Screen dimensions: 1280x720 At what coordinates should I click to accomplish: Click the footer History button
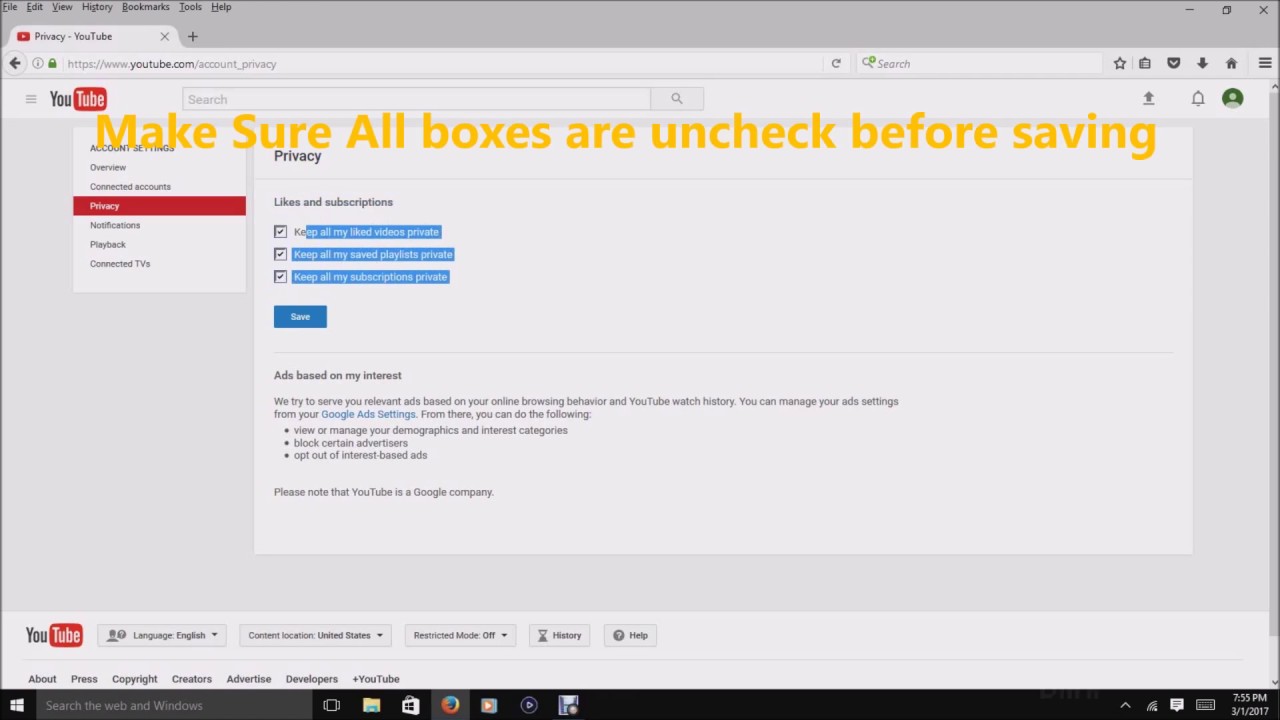pos(559,635)
